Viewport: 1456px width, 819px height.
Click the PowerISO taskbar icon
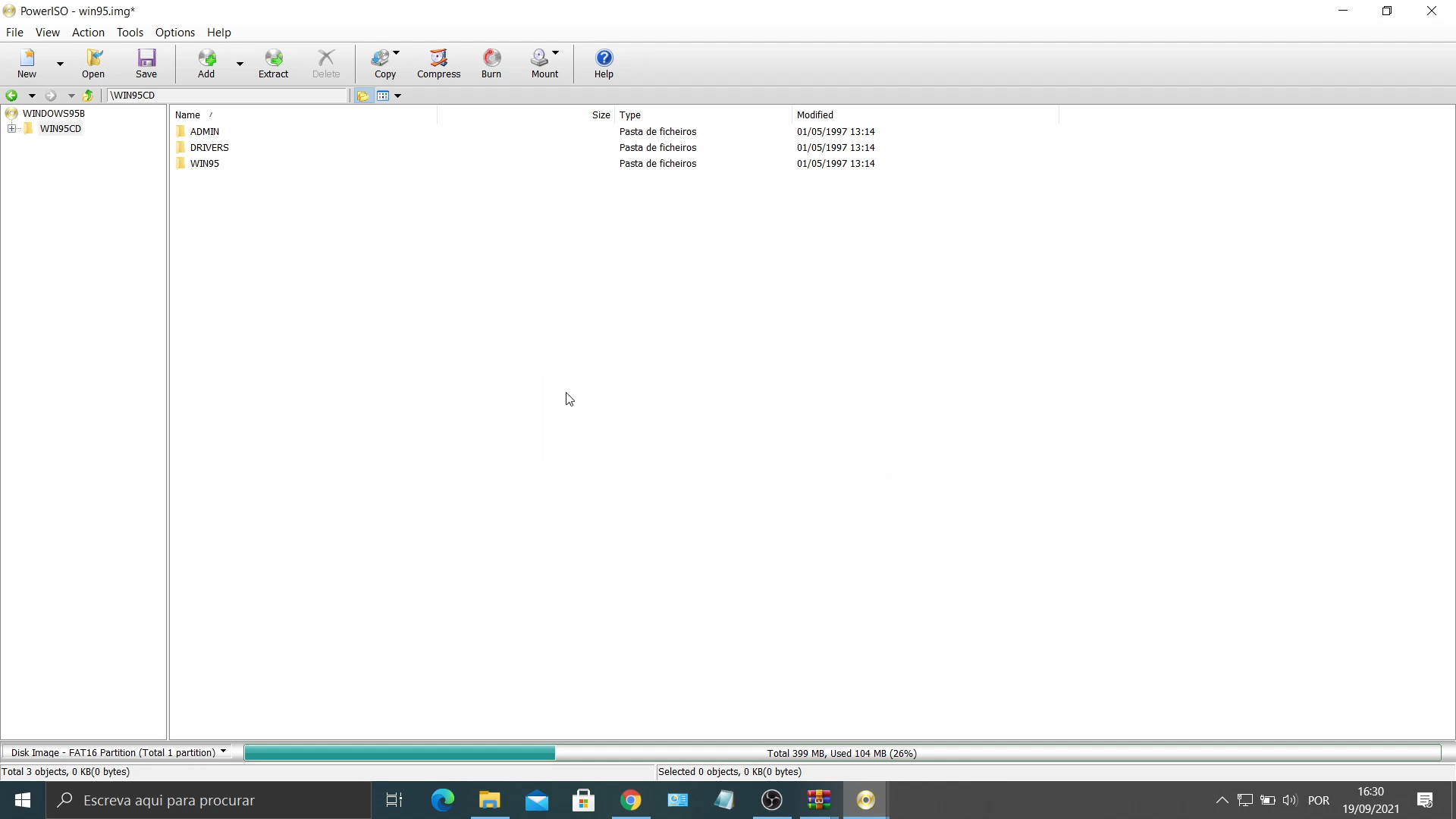pos(866,800)
